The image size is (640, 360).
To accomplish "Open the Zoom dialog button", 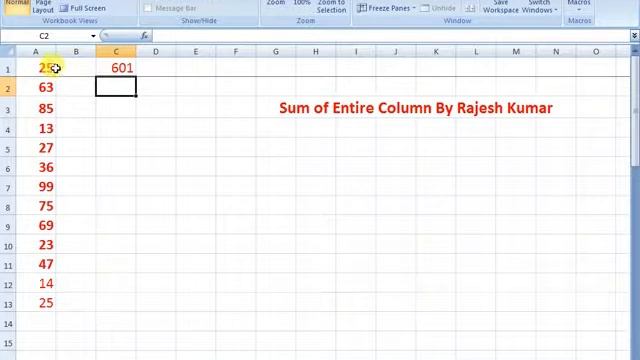I will pyautogui.click(x=276, y=3).
